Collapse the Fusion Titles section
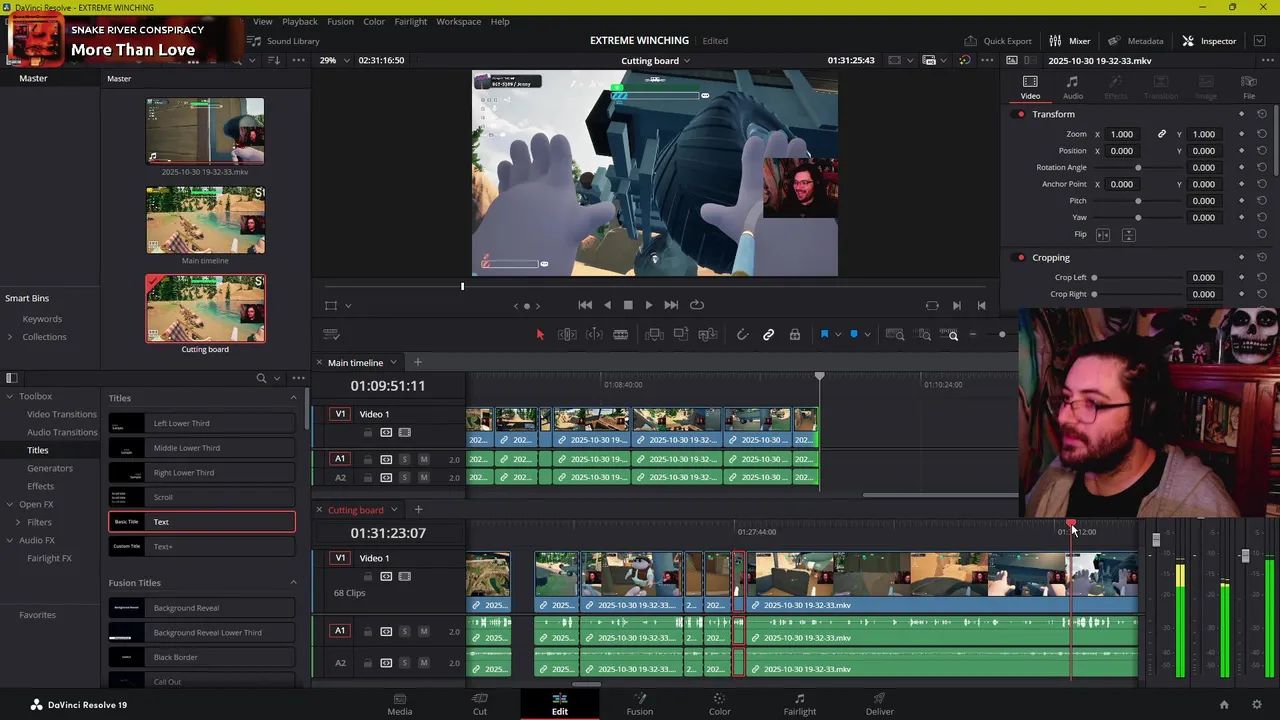The image size is (1280, 720). (x=293, y=583)
